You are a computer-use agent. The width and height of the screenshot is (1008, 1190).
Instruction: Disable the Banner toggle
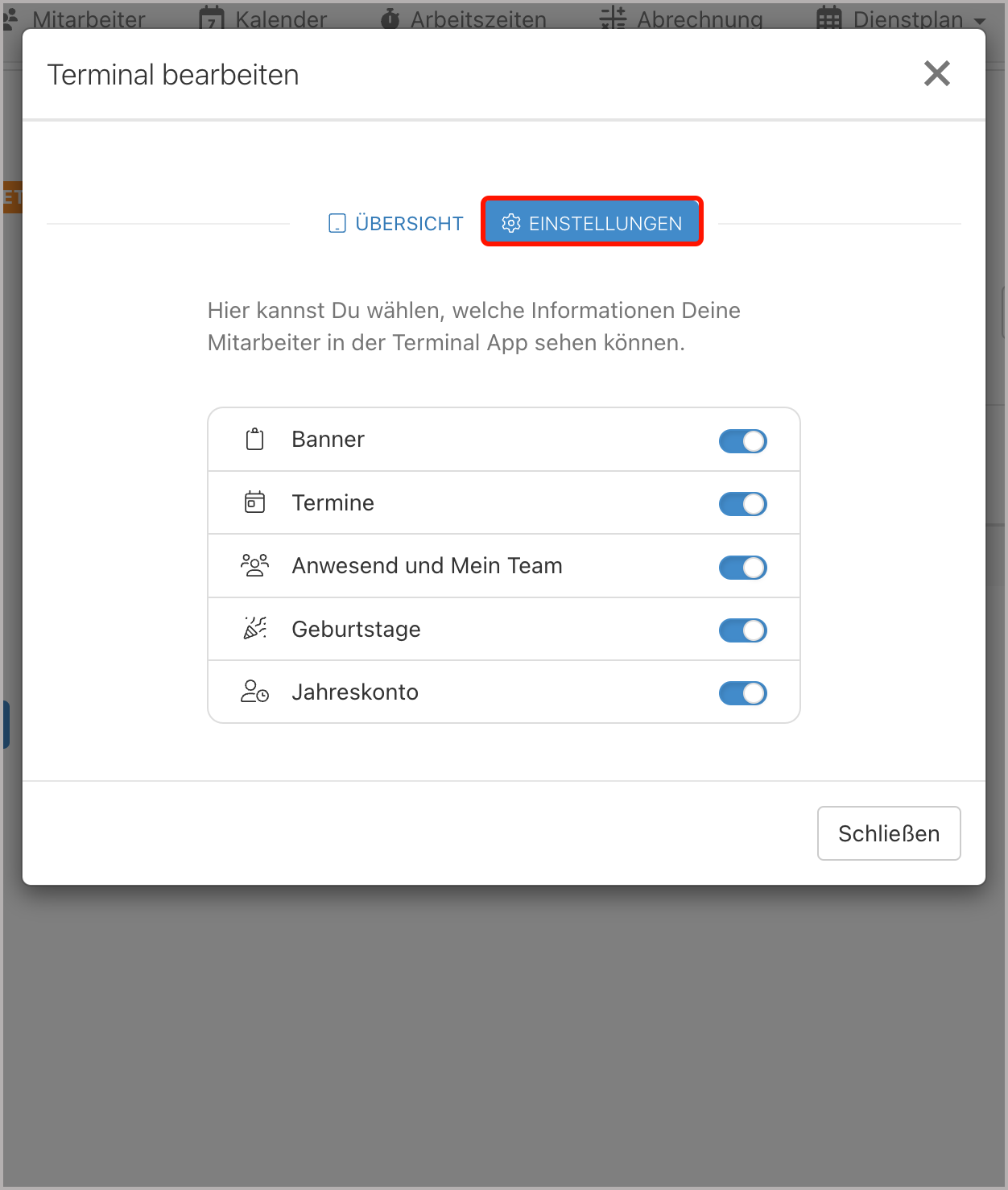click(742, 440)
